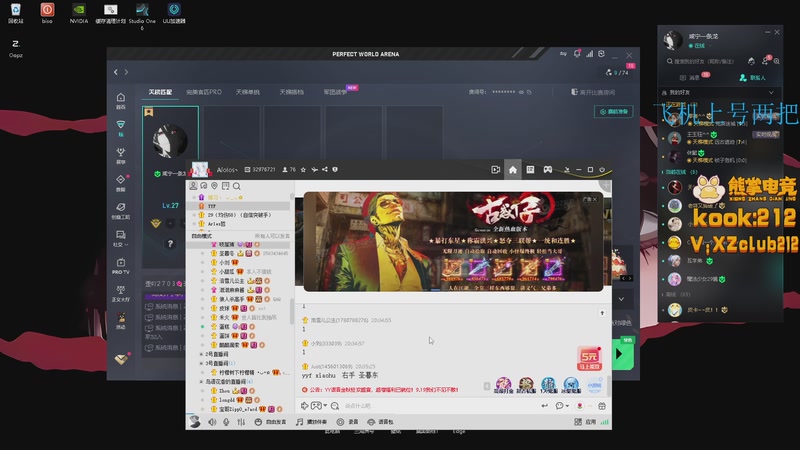Image resolution: width=800 pixels, height=450 pixels.
Task: Click the location pin icon above channel tree
Action: (214, 186)
